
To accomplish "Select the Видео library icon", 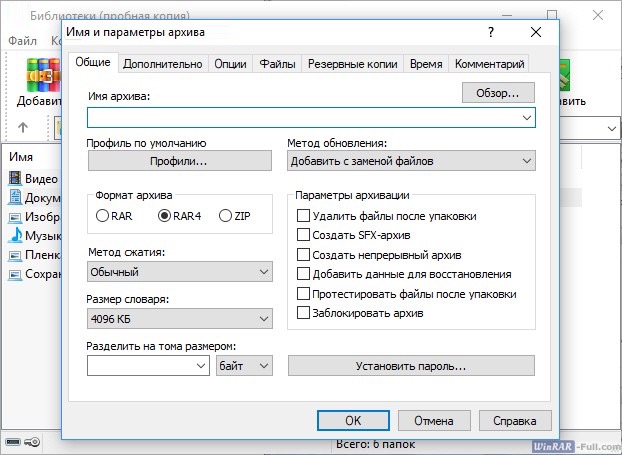I will 15,179.
